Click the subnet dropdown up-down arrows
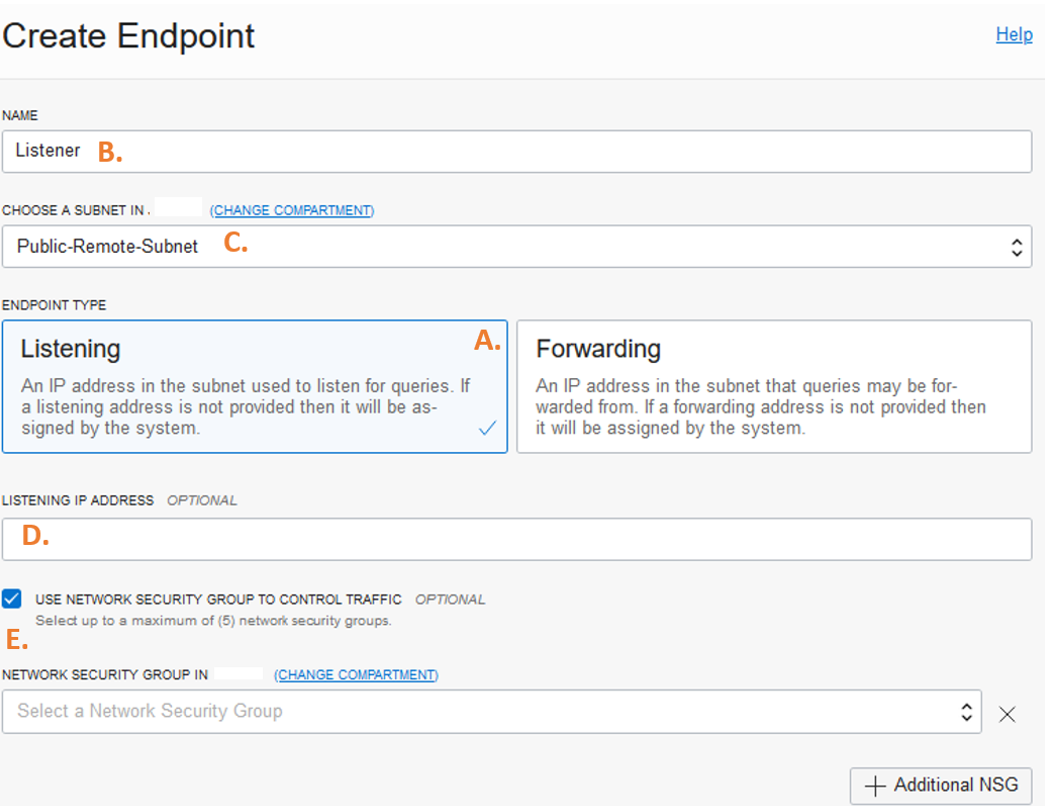Viewport: 1045px width, 806px height. (1016, 247)
